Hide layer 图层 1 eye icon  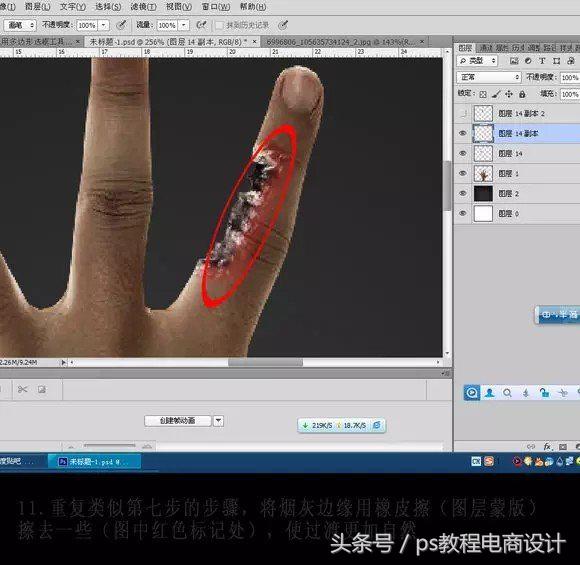(x=463, y=173)
